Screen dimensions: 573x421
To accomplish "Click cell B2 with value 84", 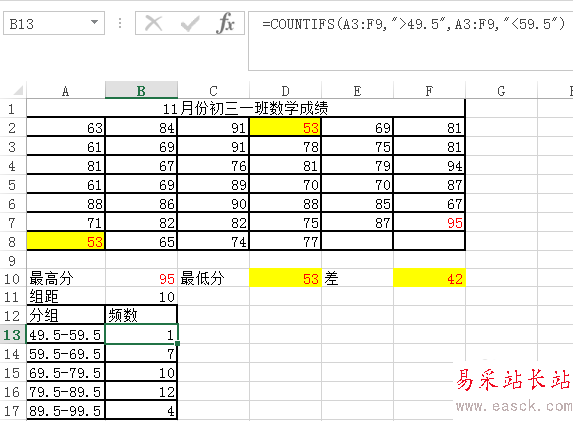I will click(x=141, y=128).
